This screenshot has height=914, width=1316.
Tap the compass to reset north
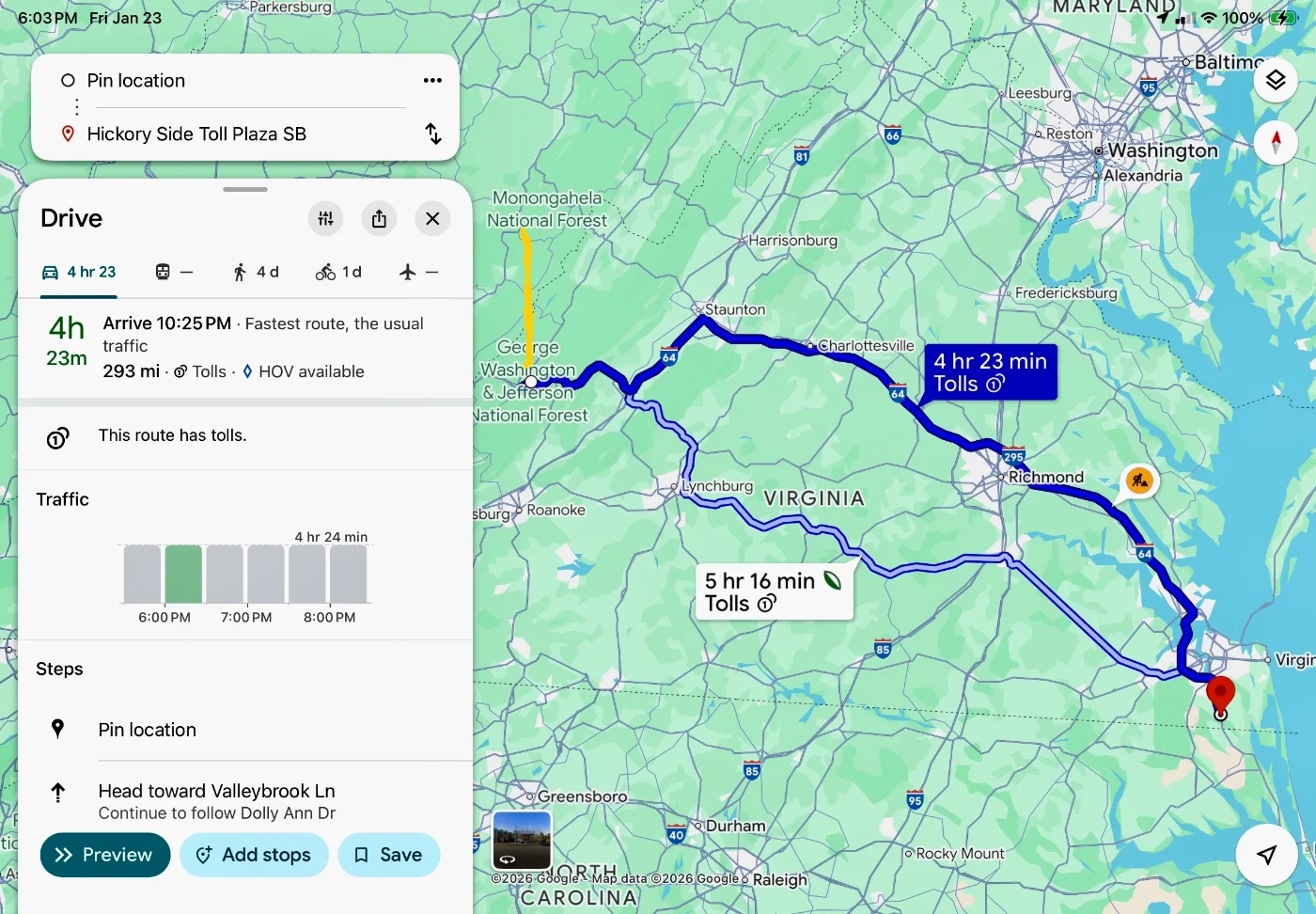click(1275, 143)
